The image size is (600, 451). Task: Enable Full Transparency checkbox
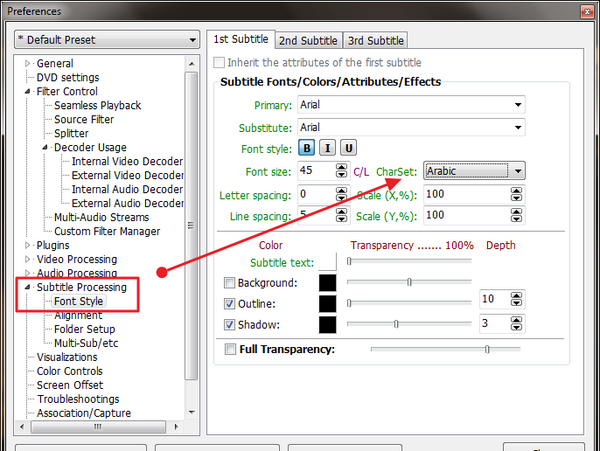click(230, 349)
